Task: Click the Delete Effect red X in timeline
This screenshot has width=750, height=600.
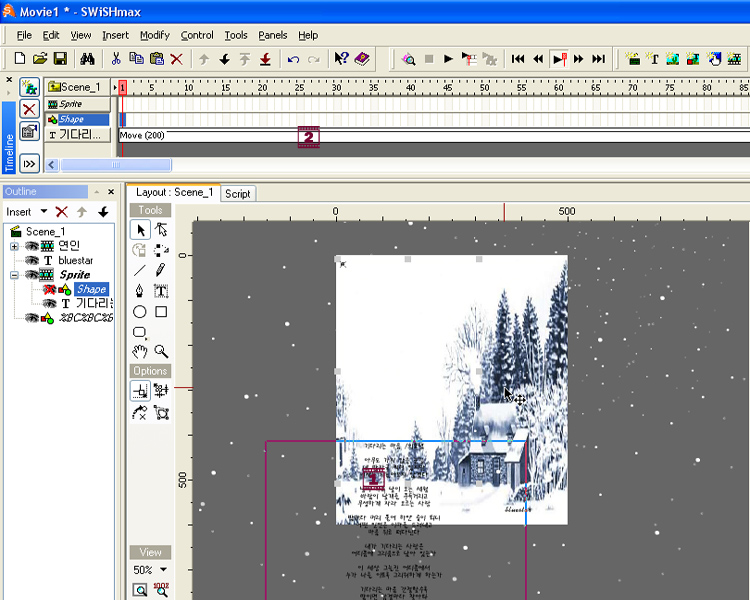Action: click(x=29, y=109)
